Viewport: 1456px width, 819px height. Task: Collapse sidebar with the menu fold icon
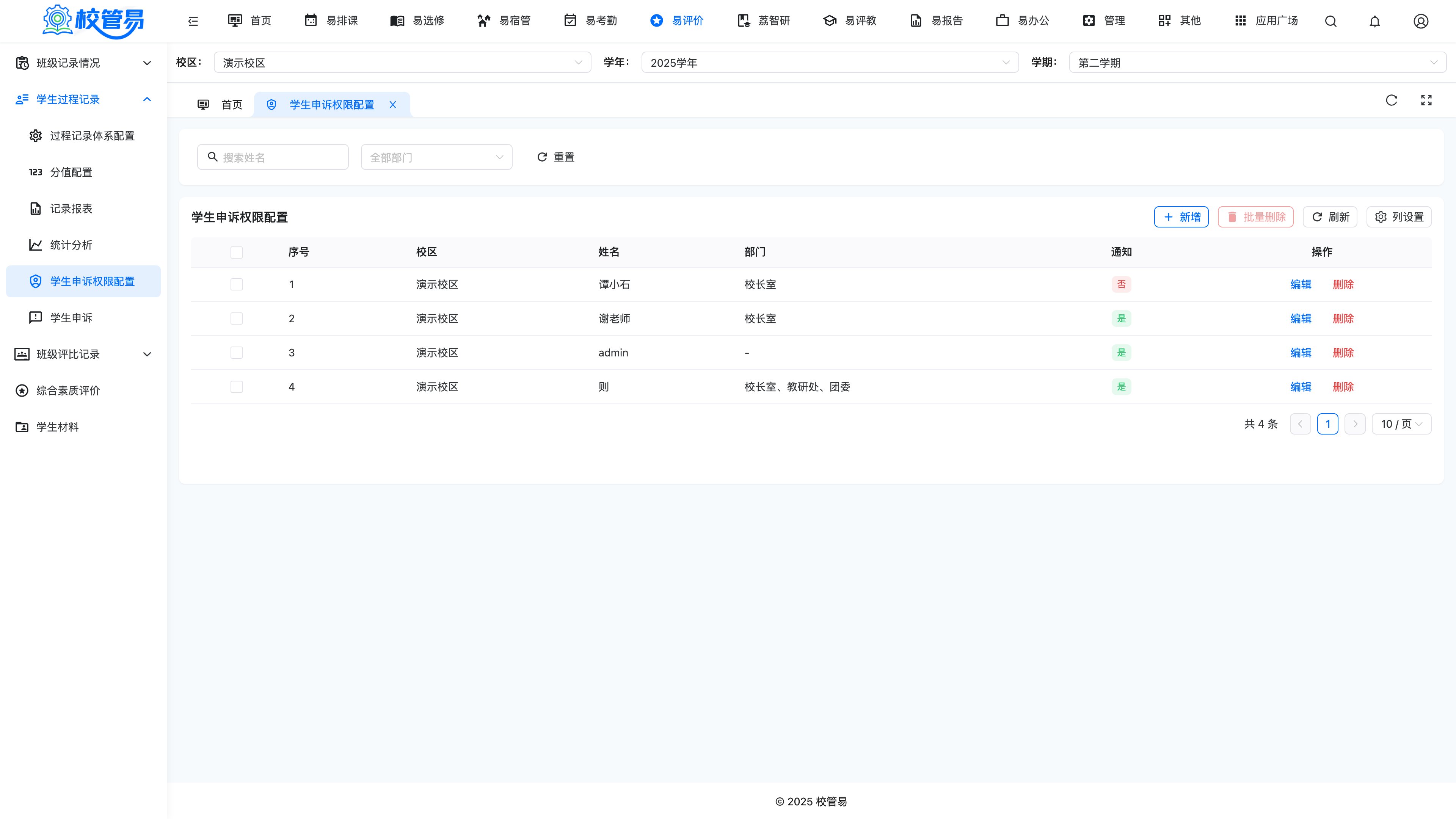(x=193, y=22)
